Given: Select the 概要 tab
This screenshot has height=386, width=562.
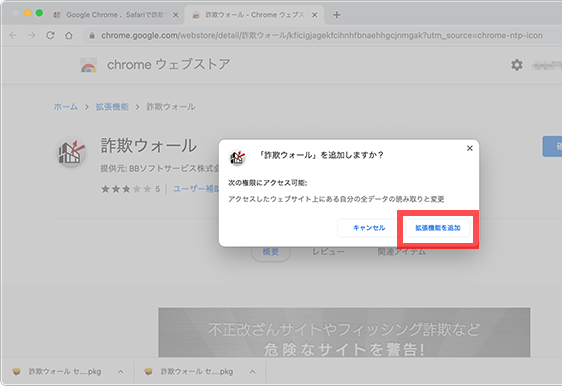Looking at the screenshot, I should pos(271,252).
